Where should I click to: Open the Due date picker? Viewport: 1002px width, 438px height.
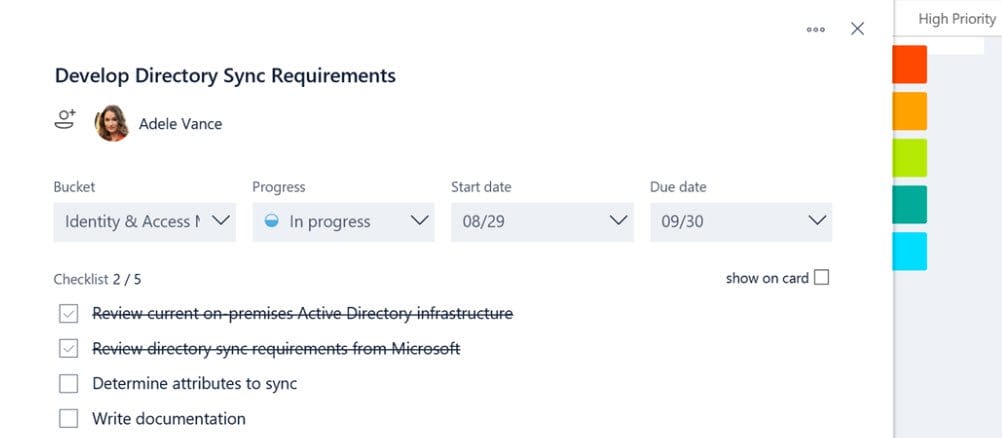[x=741, y=221]
